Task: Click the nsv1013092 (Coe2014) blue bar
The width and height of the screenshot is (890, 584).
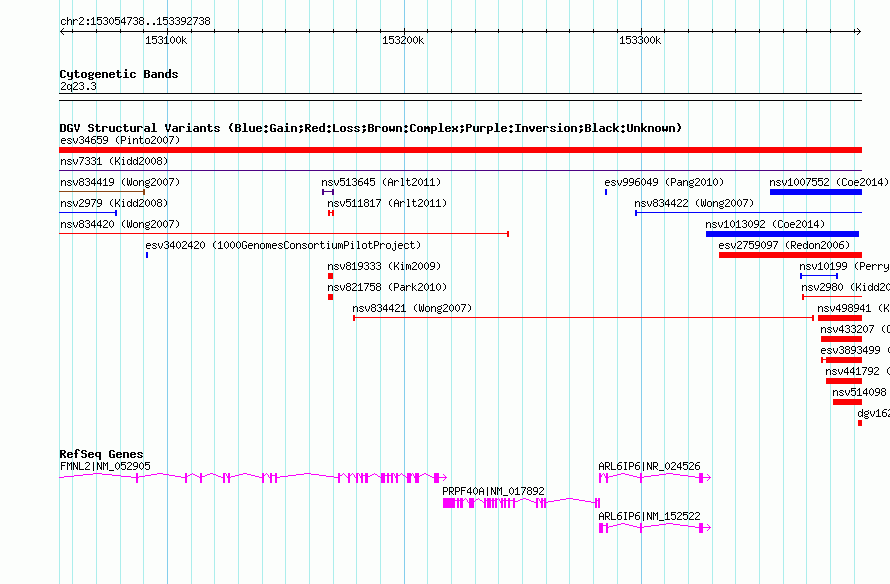Action: tap(782, 234)
